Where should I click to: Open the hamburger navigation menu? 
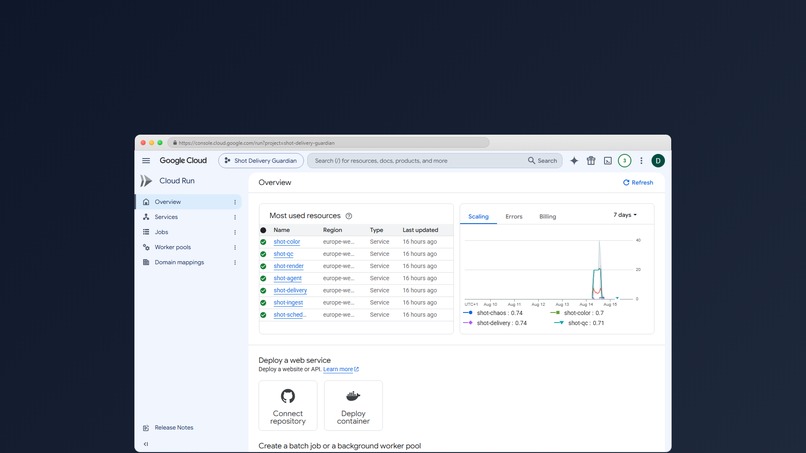146,160
